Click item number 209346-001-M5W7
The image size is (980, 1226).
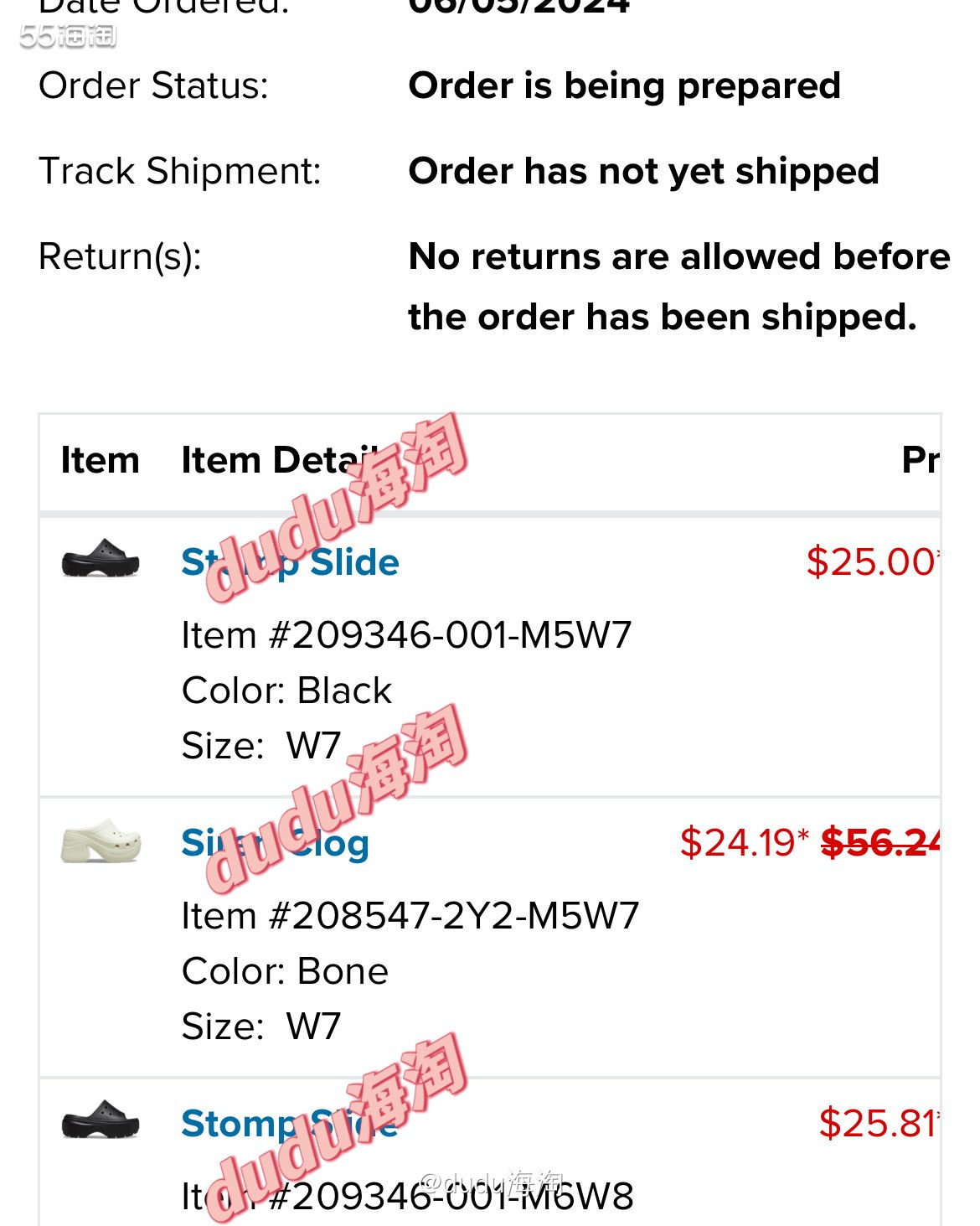(406, 635)
